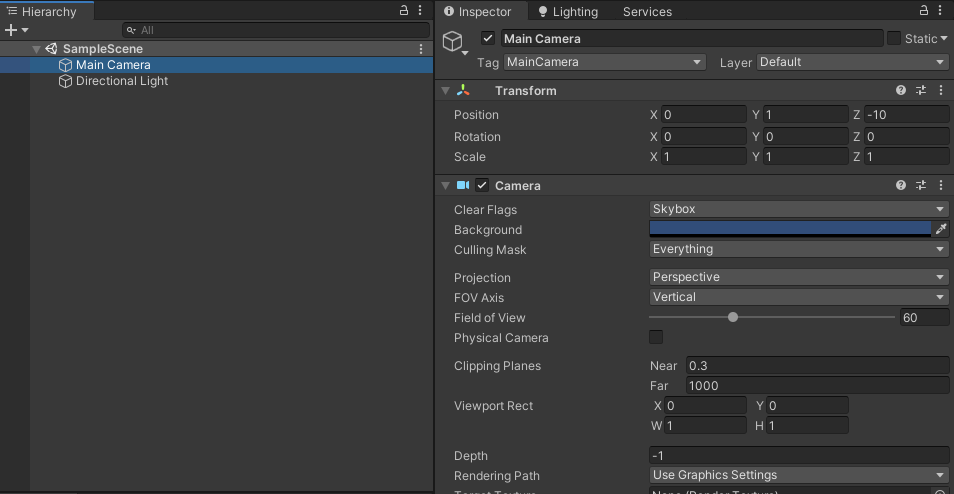
Task: Open Camera component help reference
Action: (901, 185)
